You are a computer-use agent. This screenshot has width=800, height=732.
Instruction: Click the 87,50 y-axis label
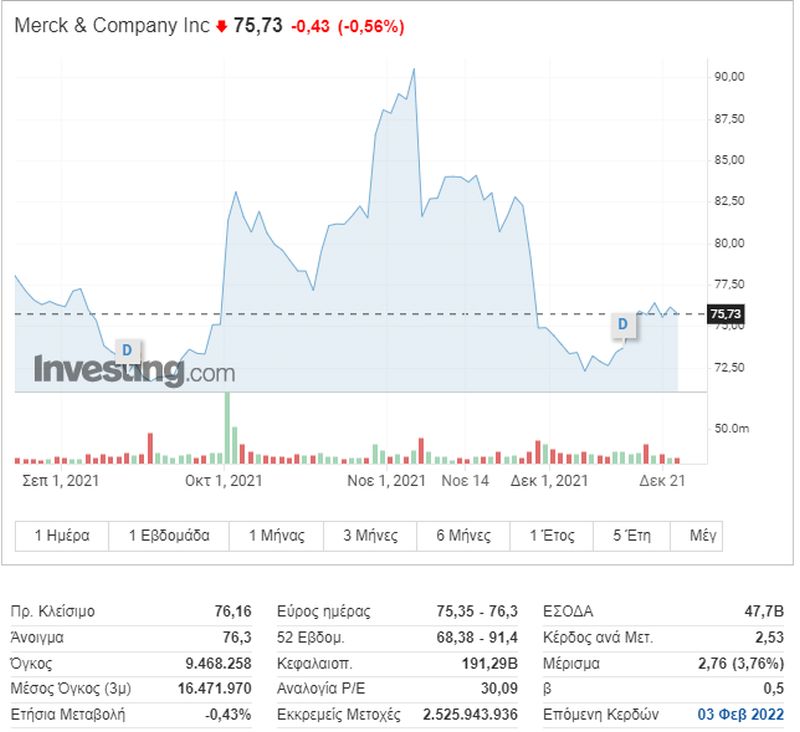pyautogui.click(x=729, y=119)
